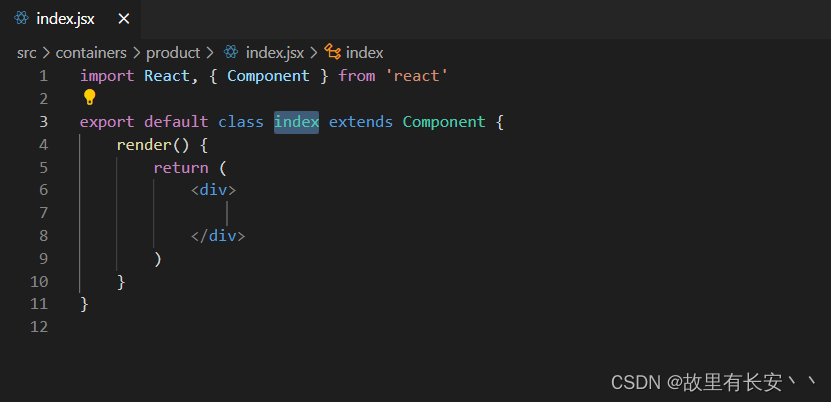Click 'React' identifier on line 1
The width and height of the screenshot is (831, 402).
[167, 76]
